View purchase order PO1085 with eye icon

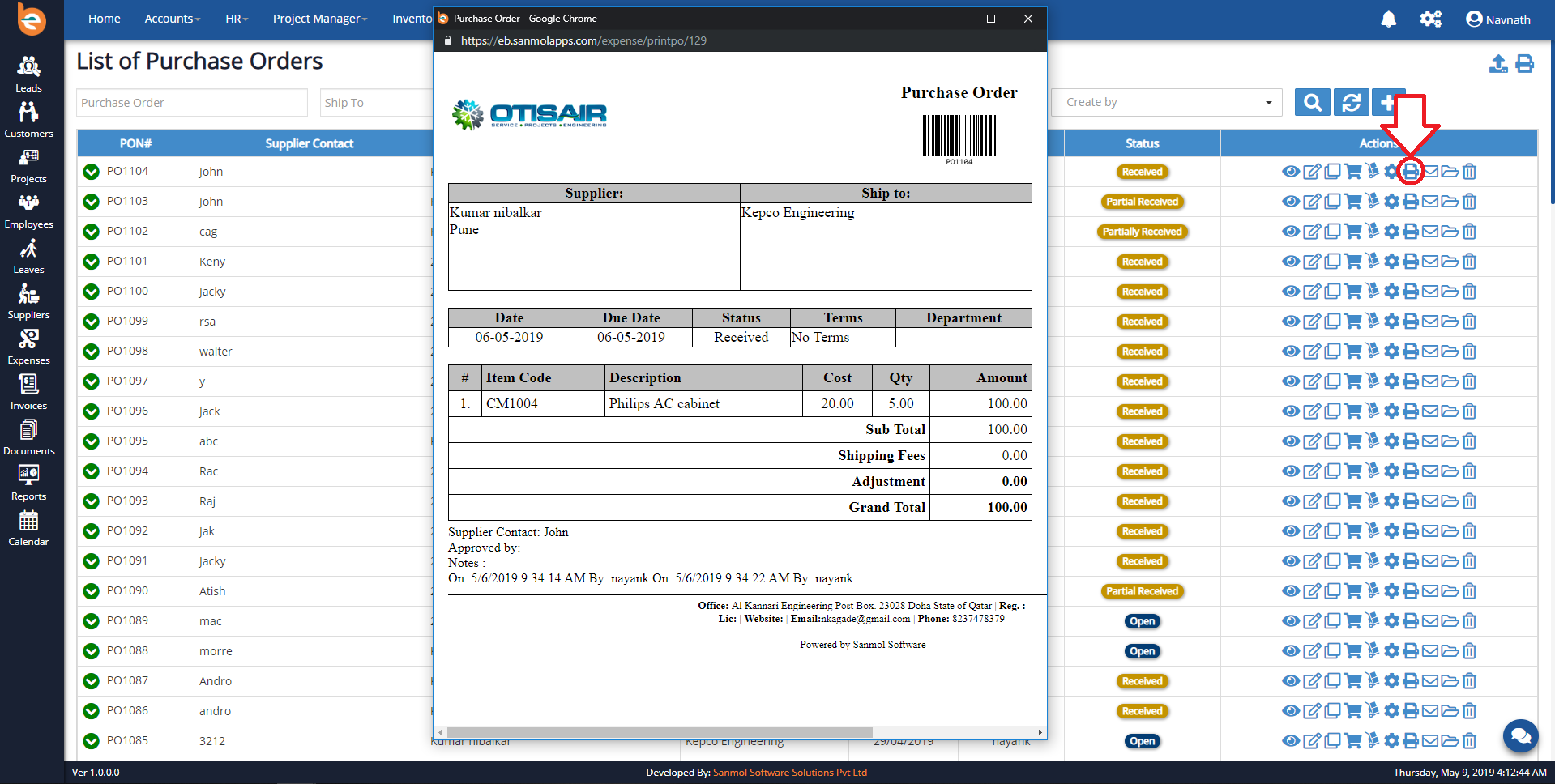coord(1291,741)
